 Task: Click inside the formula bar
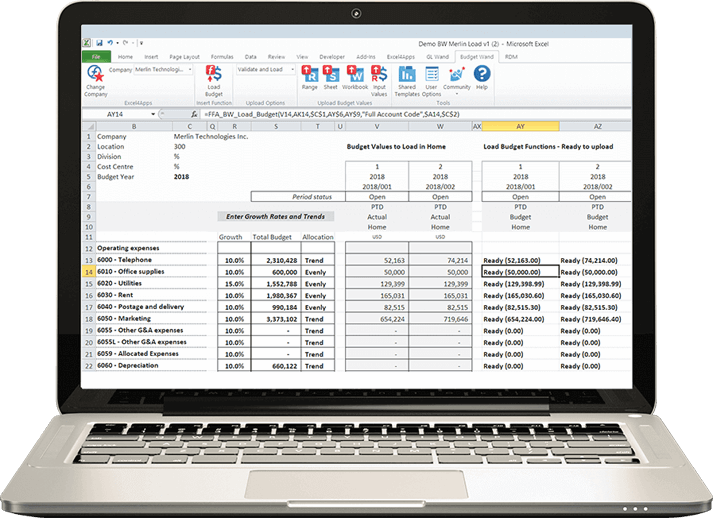[x=416, y=114]
